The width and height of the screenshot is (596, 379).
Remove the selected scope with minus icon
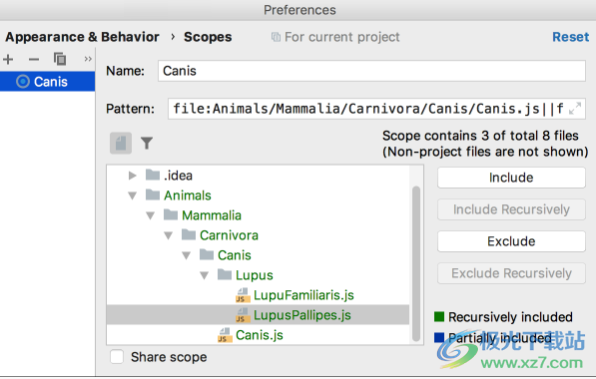tap(34, 59)
